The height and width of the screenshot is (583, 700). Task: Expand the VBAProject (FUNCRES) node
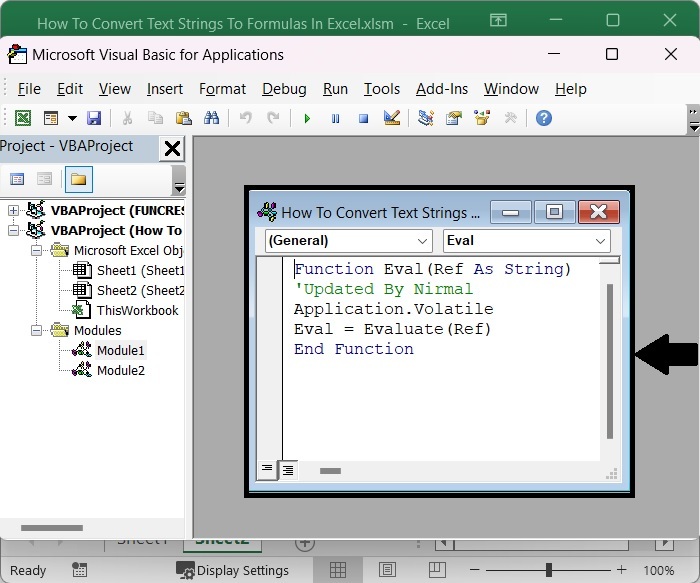(x=13, y=210)
